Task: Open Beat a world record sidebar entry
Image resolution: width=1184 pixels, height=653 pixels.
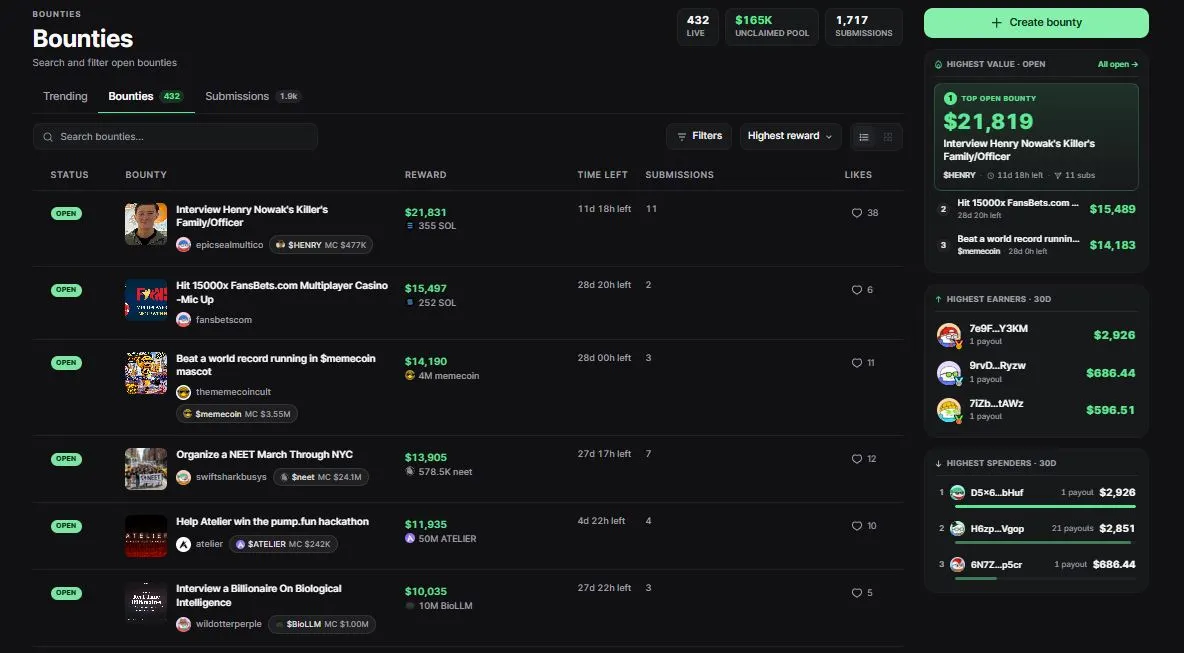Action: (1036, 245)
